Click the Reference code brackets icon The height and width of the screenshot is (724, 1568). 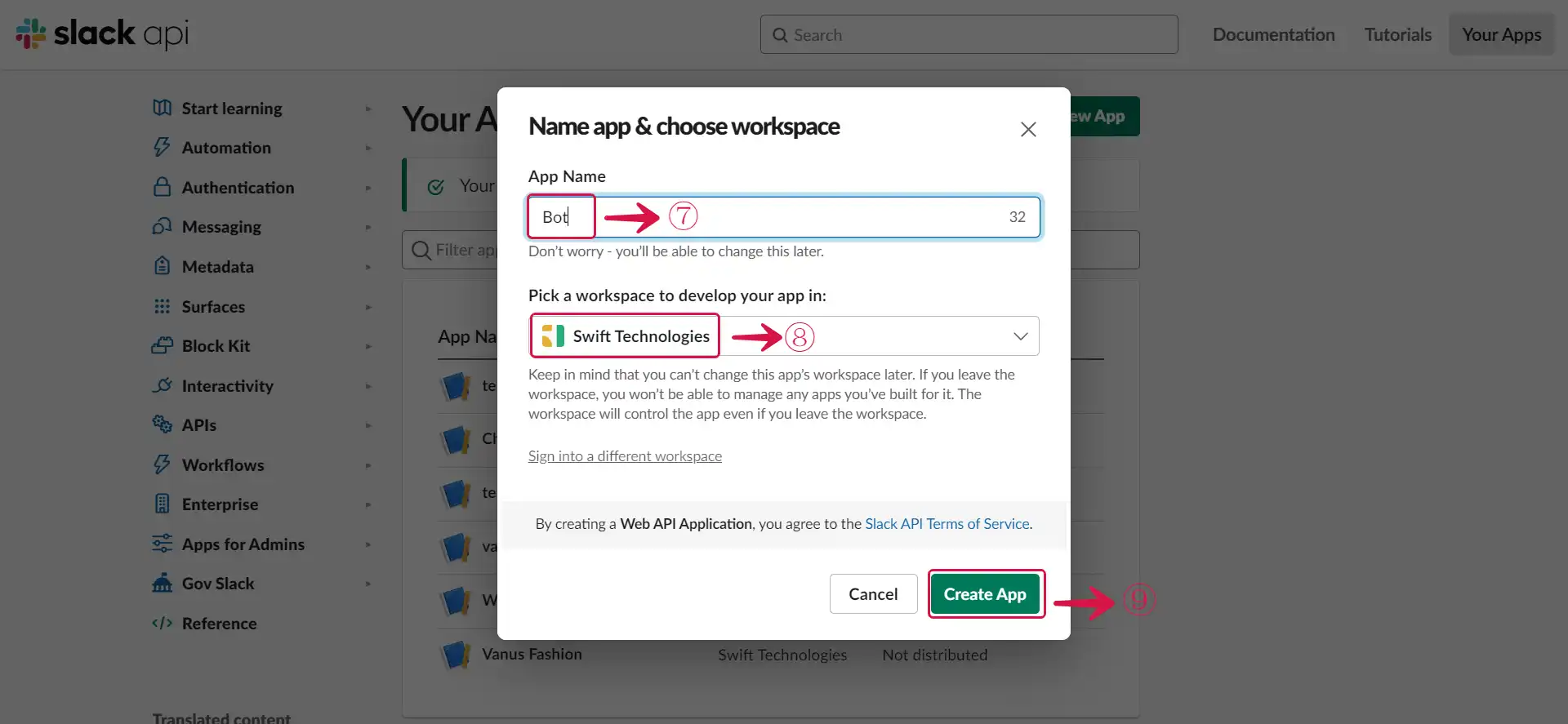coord(162,623)
